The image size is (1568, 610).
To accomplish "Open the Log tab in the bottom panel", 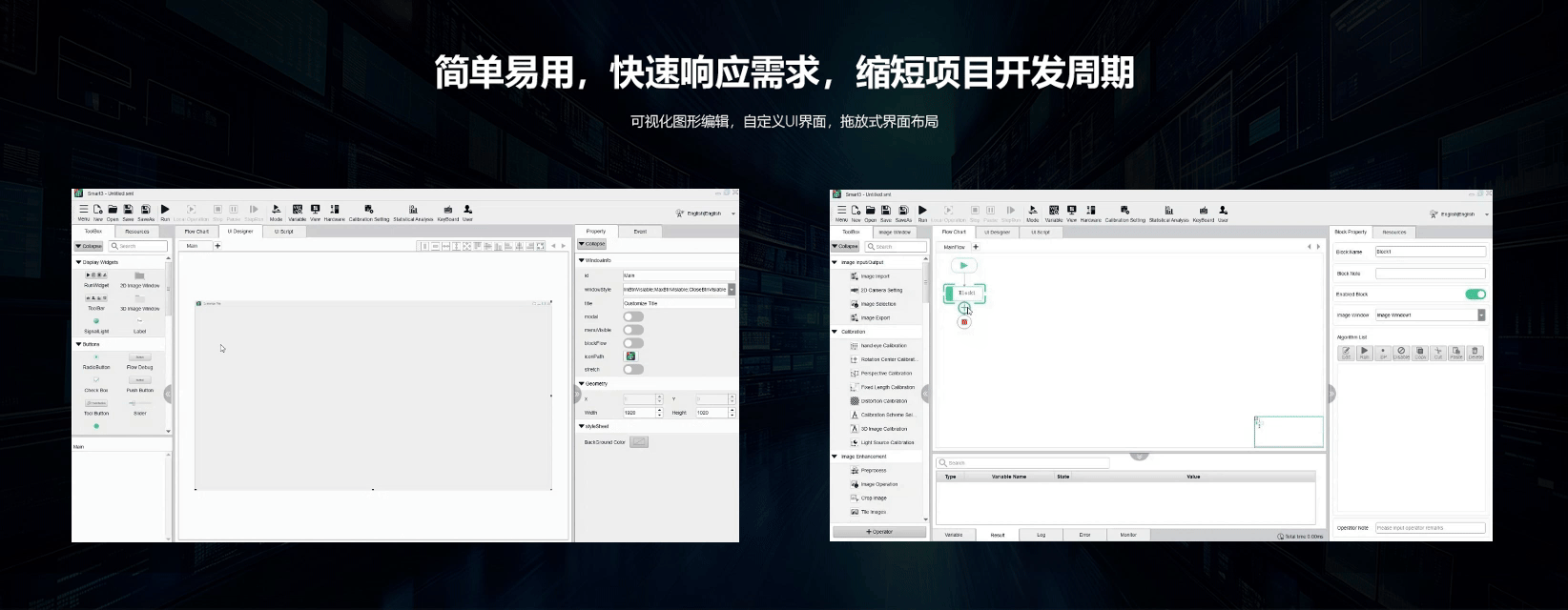I will [1041, 535].
